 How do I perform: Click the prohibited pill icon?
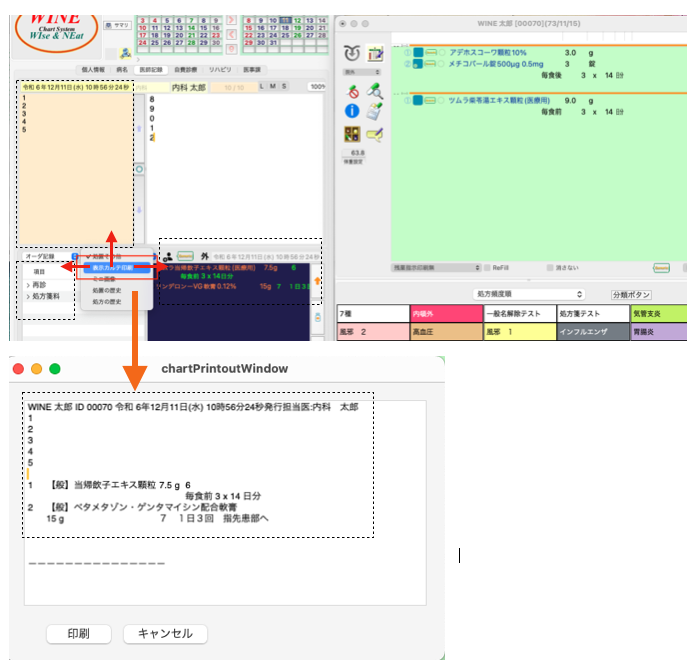(352, 91)
